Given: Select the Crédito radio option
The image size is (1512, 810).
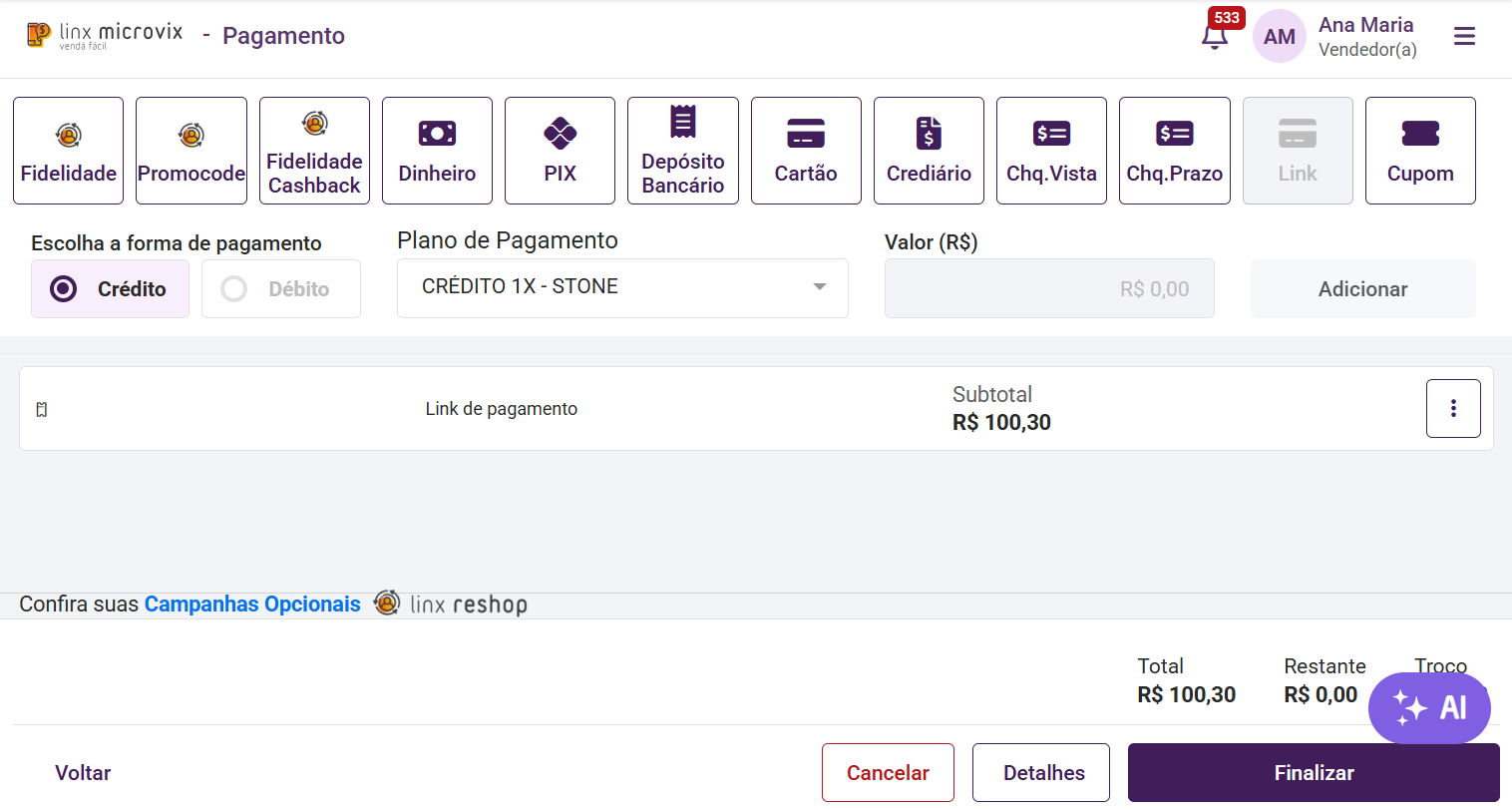Looking at the screenshot, I should [110, 289].
